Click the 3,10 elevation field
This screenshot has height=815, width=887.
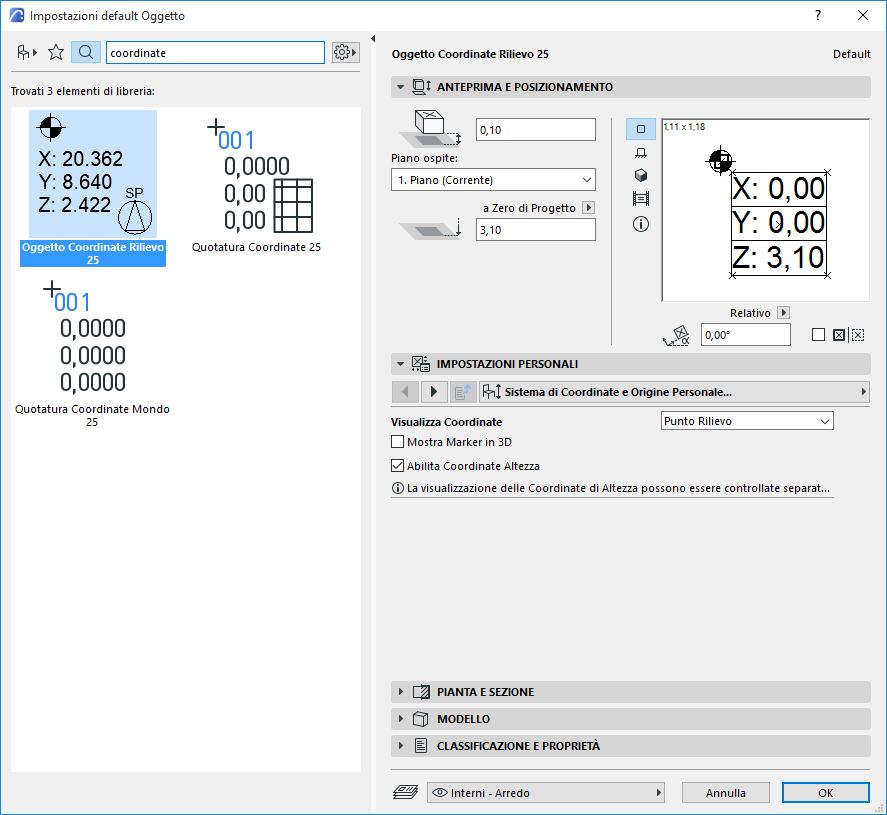pyautogui.click(x=536, y=230)
